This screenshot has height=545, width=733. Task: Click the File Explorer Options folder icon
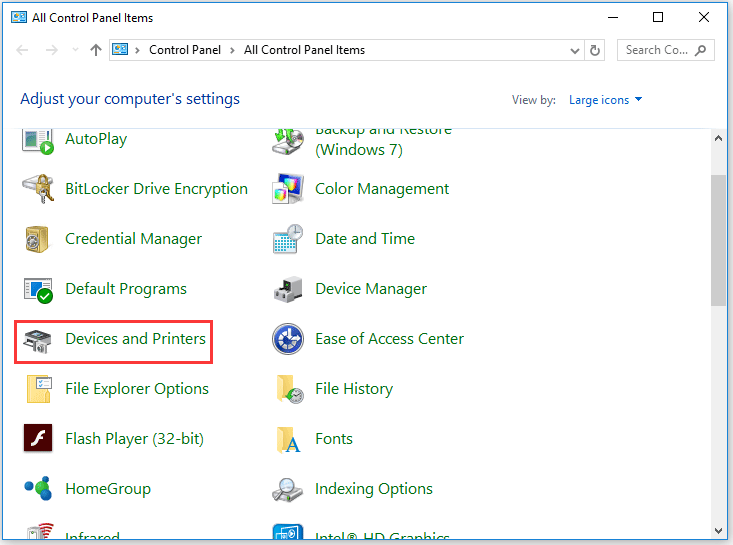[39, 389]
